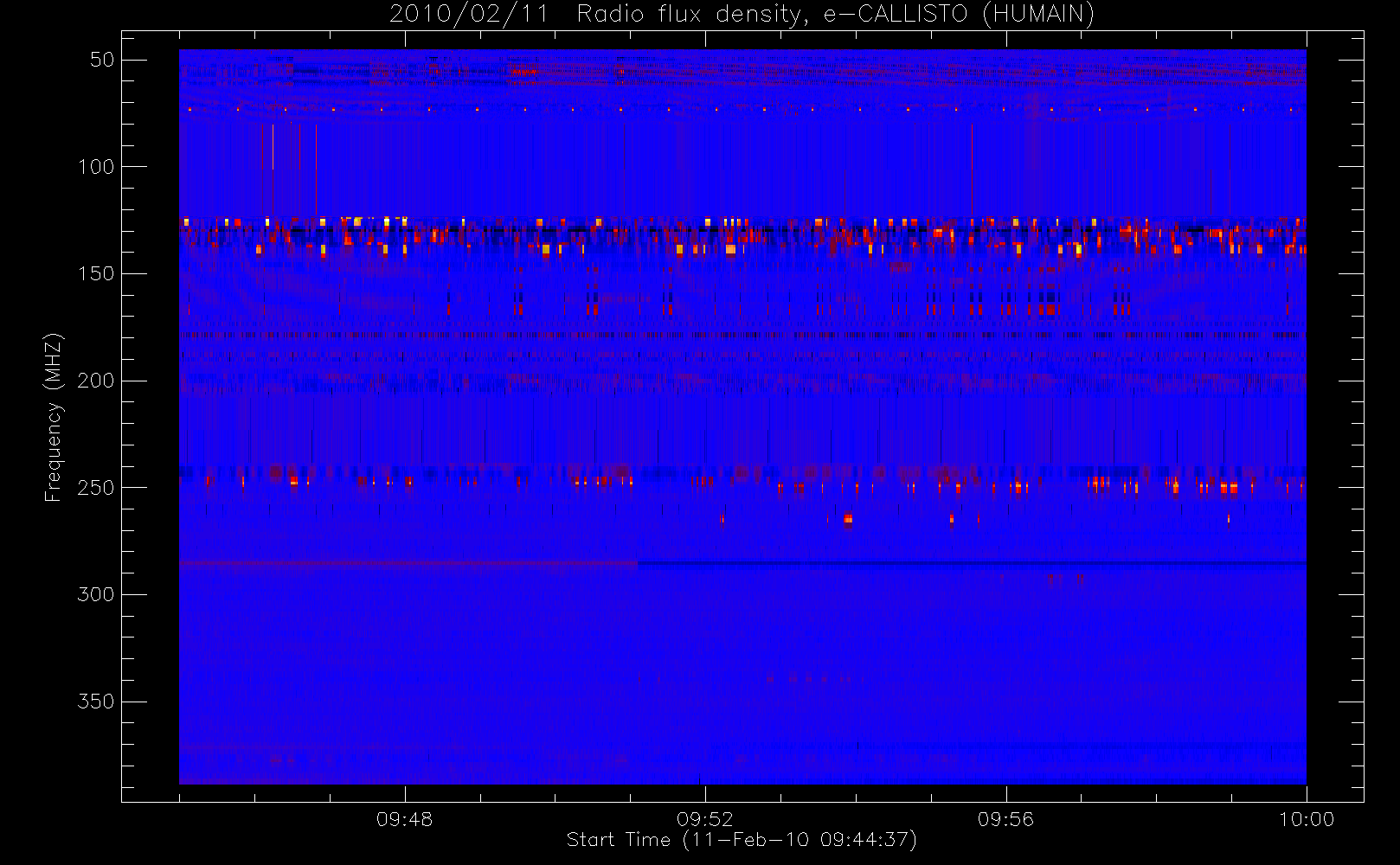Click the 09:52 time tick label
1400x865 pixels.
[704, 819]
